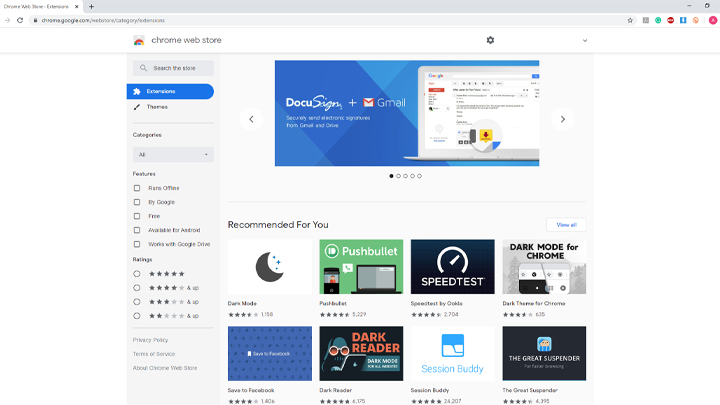Select Extensions in the sidebar
720x405 pixels.
(170, 91)
